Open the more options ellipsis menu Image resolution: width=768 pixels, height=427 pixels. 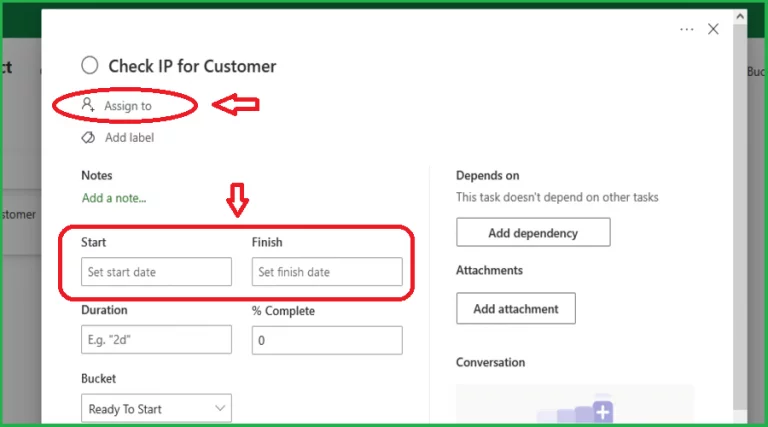[x=687, y=29]
